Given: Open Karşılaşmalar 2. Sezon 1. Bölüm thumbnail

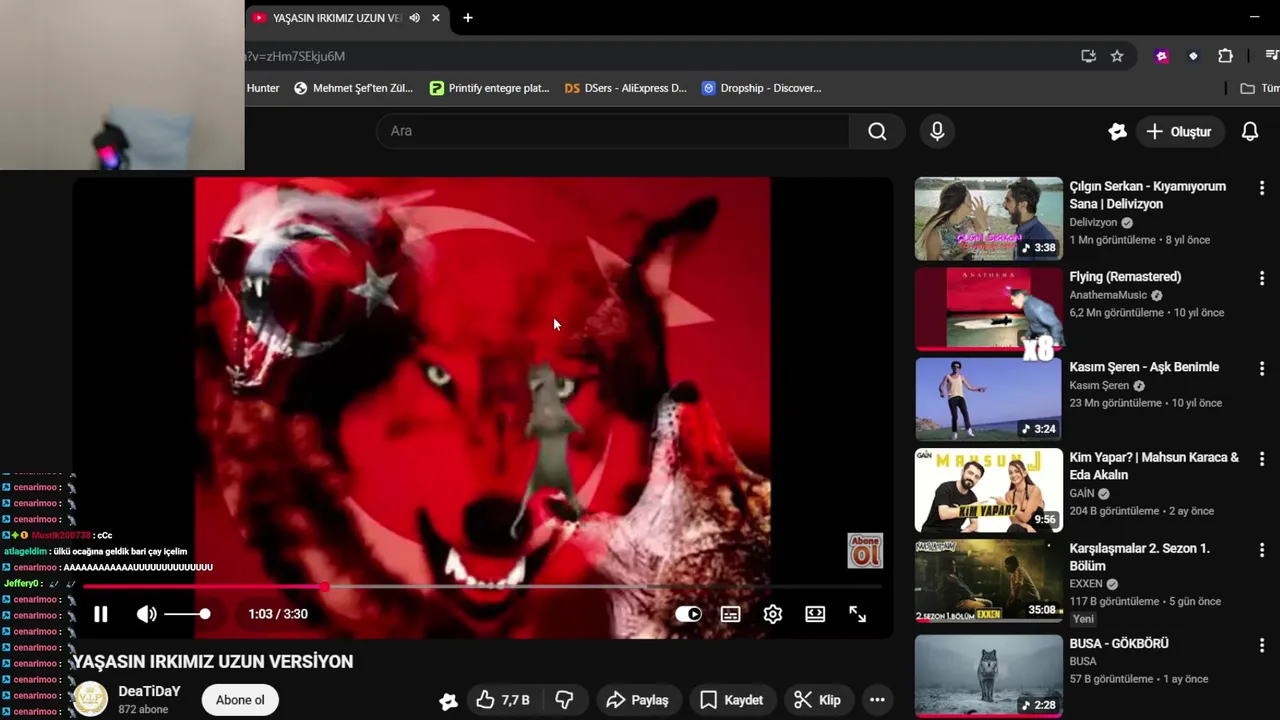Looking at the screenshot, I should pos(988,580).
